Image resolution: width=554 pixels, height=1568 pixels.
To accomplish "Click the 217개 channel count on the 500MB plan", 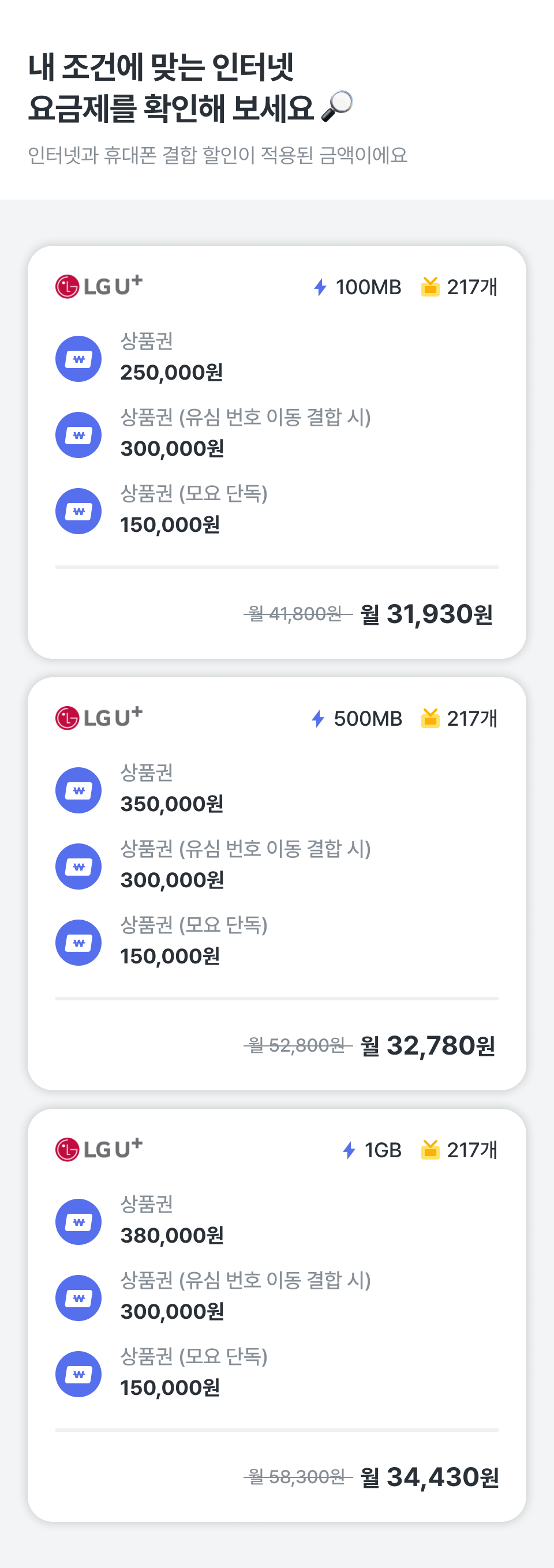I will [x=472, y=719].
